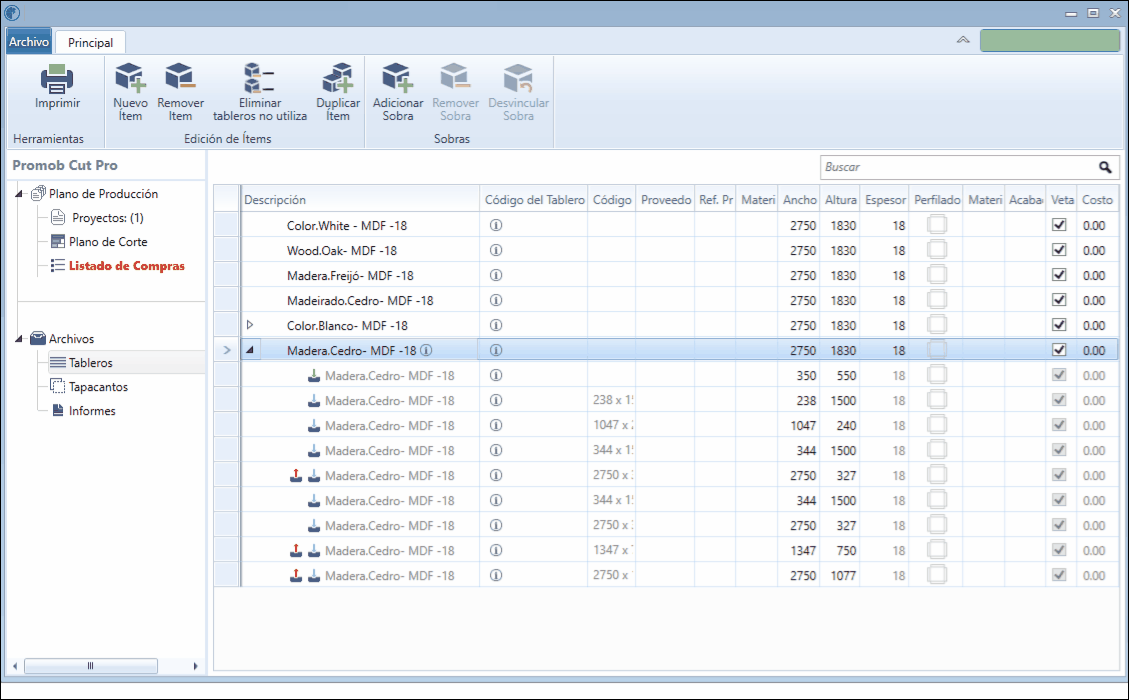Toggle Veta checkbox for Color.White row
This screenshot has width=1129, height=700.
[1059, 225]
